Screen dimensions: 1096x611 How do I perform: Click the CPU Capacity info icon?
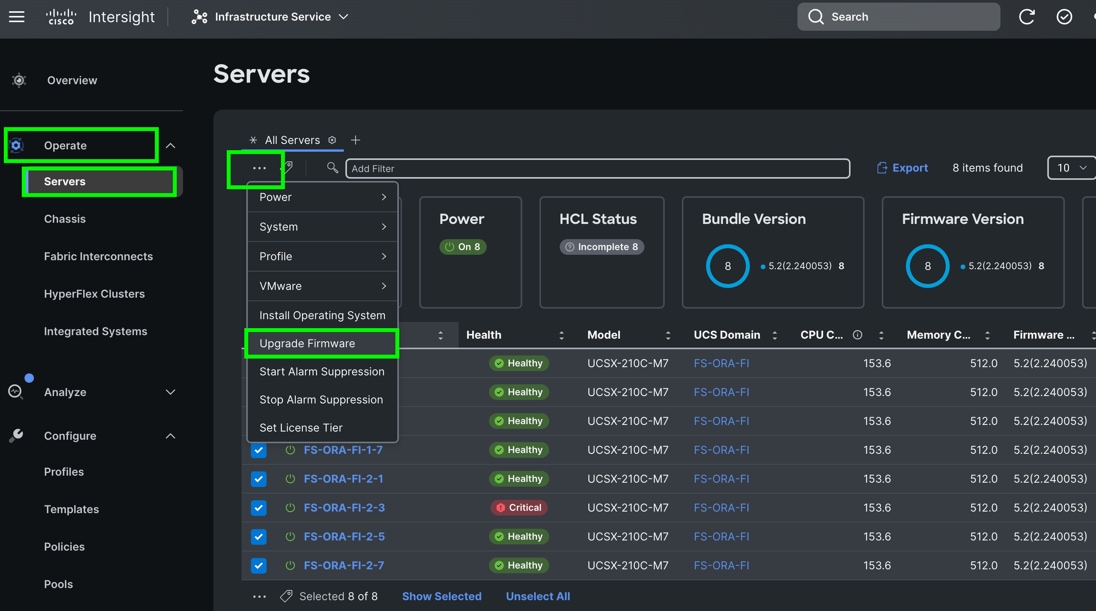point(857,335)
